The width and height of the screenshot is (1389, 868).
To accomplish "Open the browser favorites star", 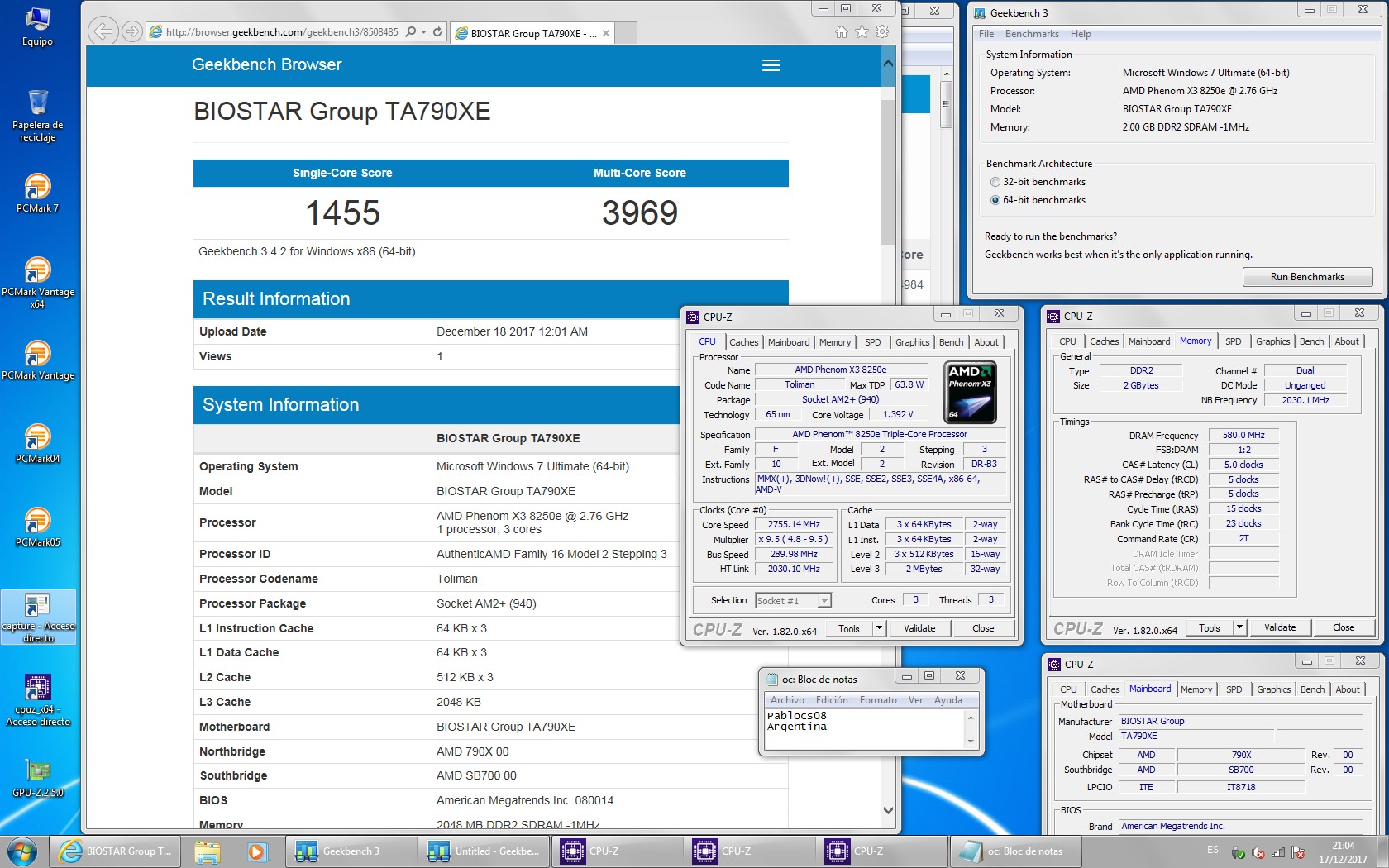I will pyautogui.click(x=862, y=31).
